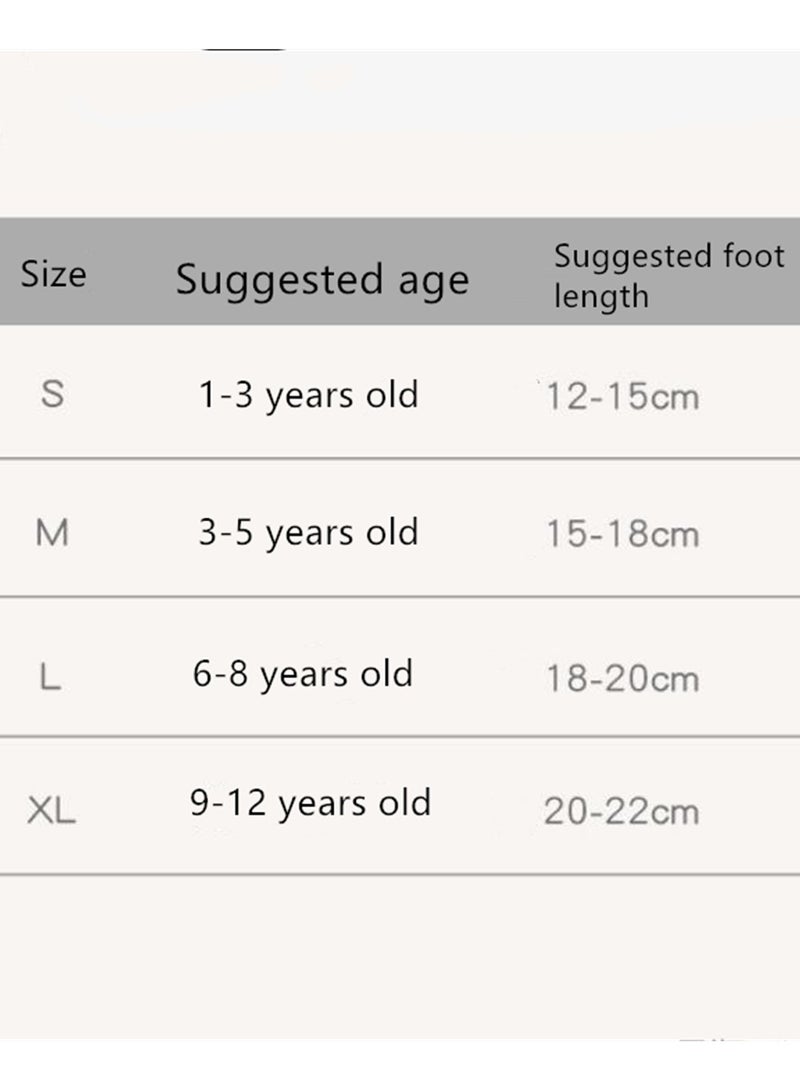Screen dimensions: 800x1091
Task: Select the L size cell
Action: (x=50, y=676)
